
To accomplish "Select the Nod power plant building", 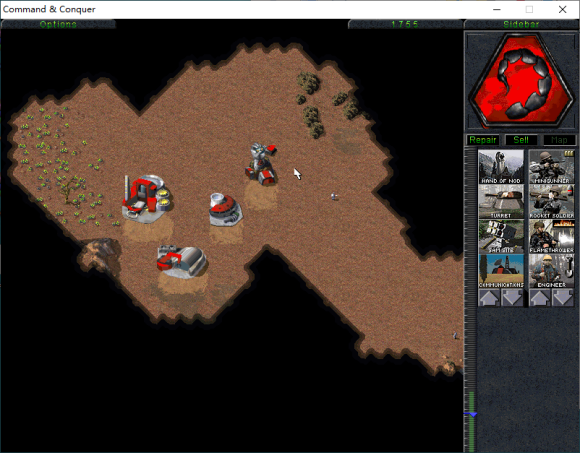I will pos(225,209).
